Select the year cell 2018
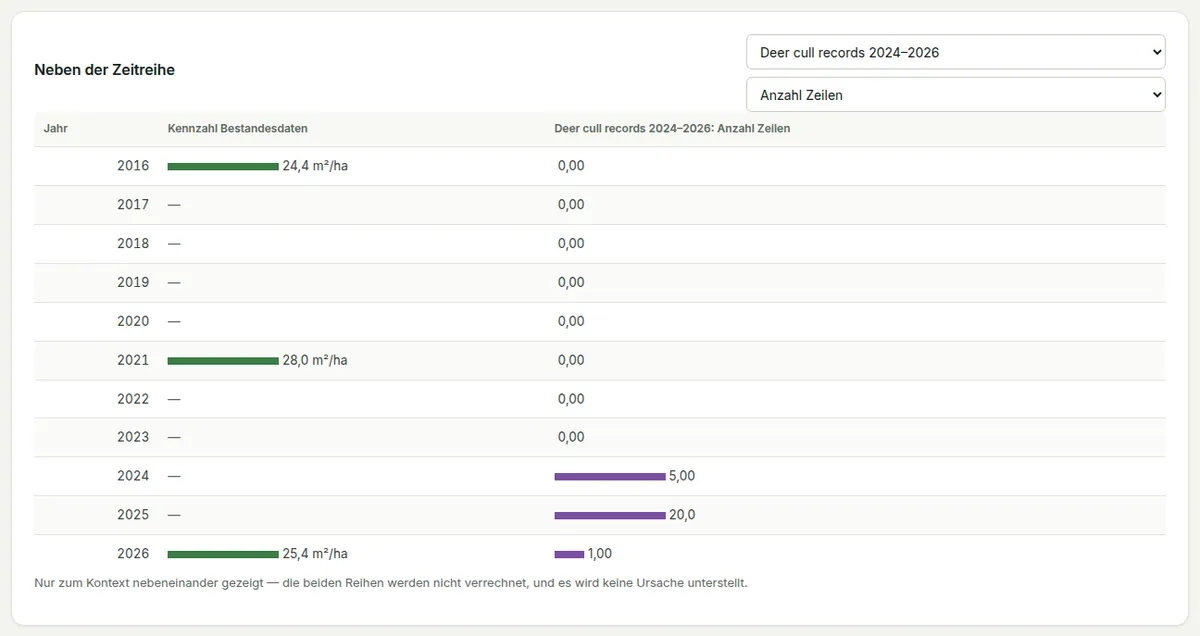Viewport: 1200px width, 636px height. click(x=133, y=244)
